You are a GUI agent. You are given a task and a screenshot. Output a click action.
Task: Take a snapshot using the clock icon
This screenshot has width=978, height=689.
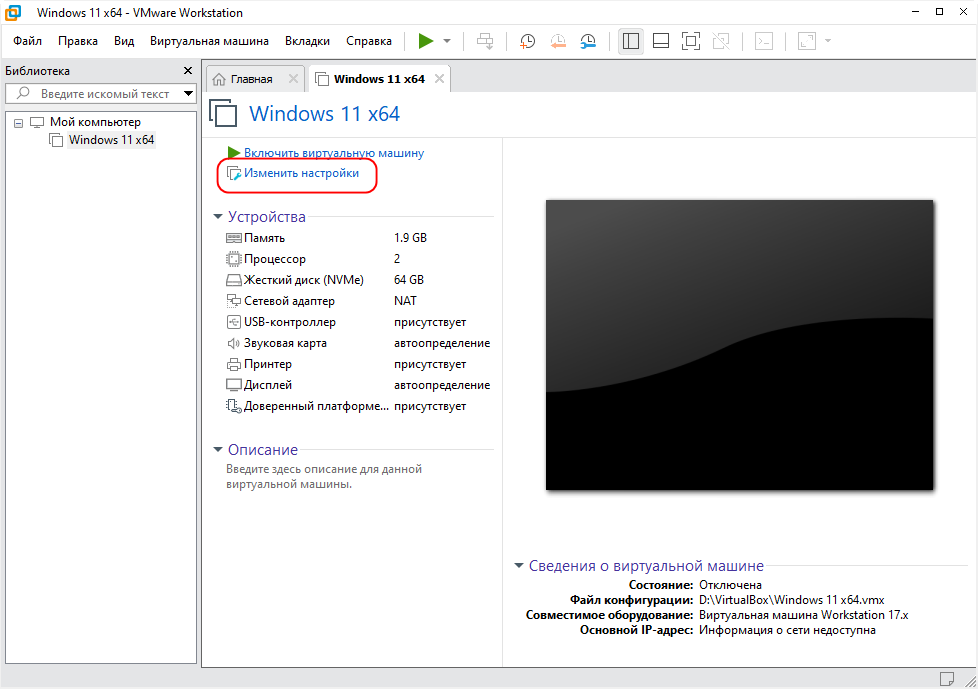[x=528, y=41]
